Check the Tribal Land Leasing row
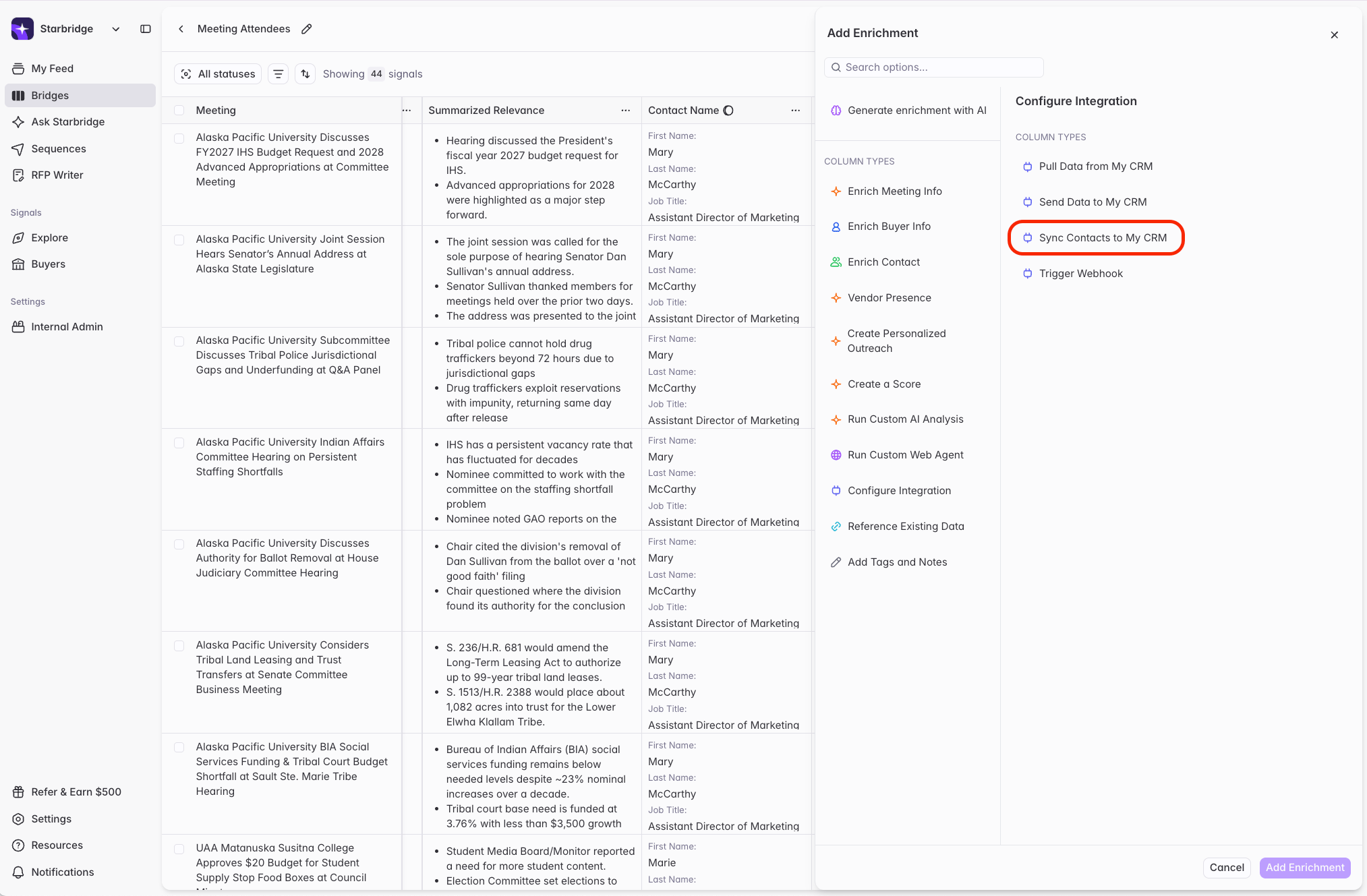 click(x=179, y=646)
